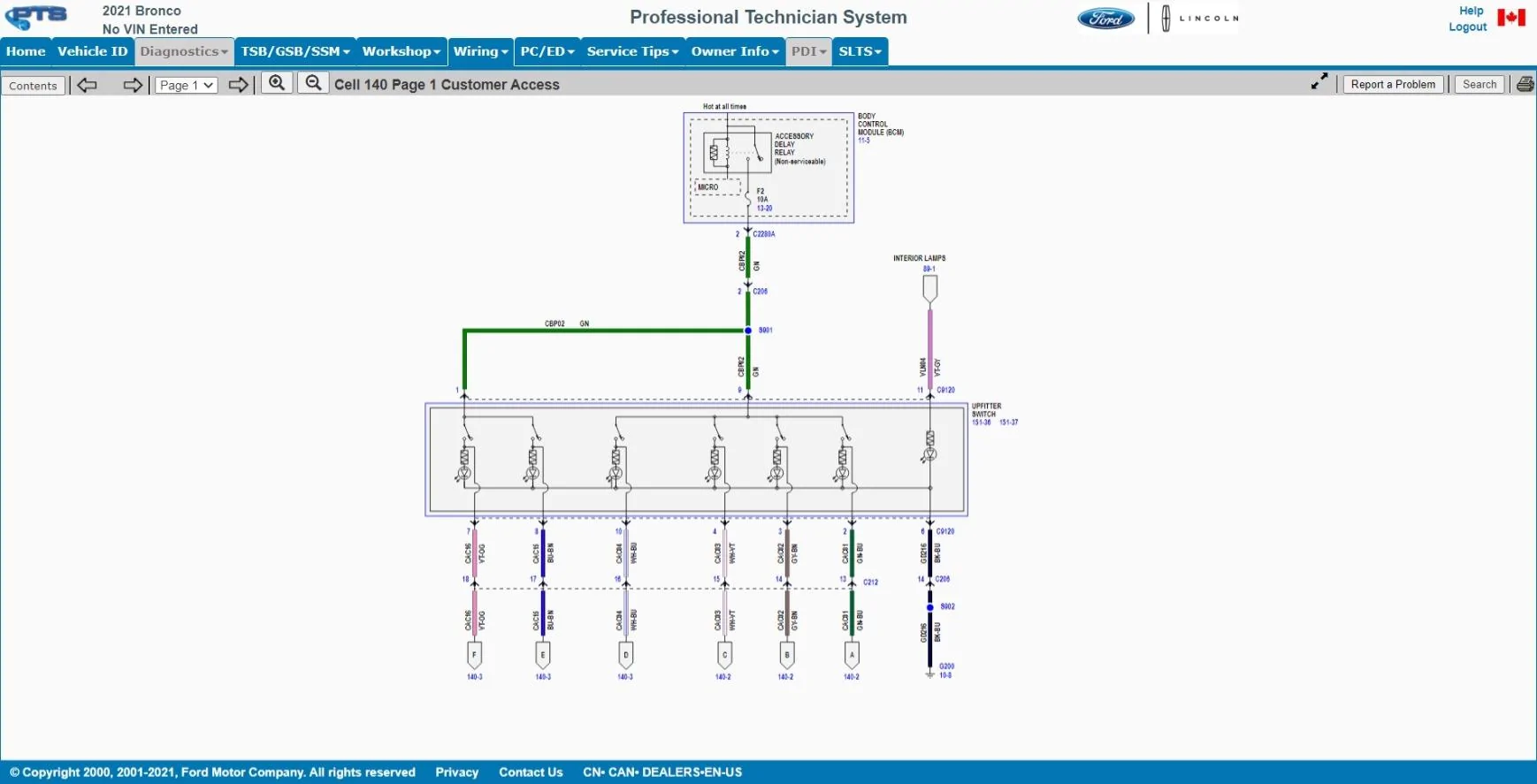Click the C2280A connector label
The image size is (1537, 784).
click(x=764, y=234)
